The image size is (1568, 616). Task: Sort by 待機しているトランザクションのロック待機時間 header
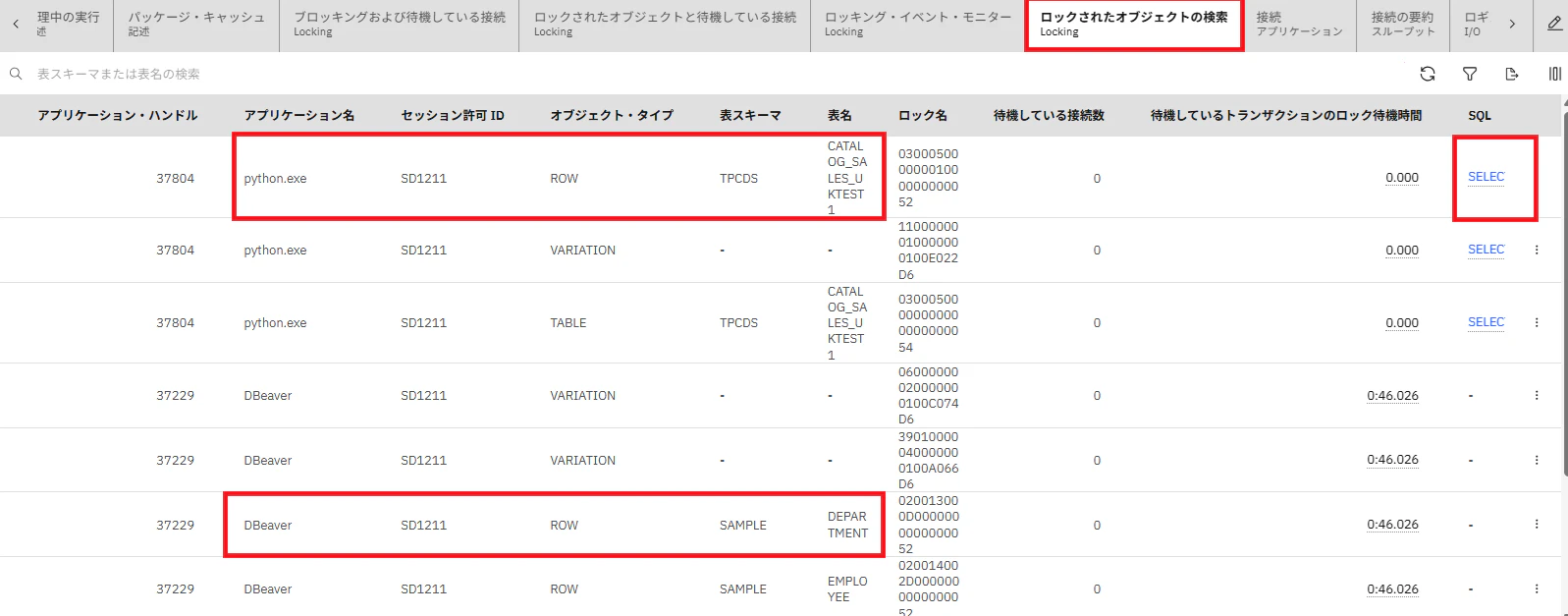(x=1286, y=116)
